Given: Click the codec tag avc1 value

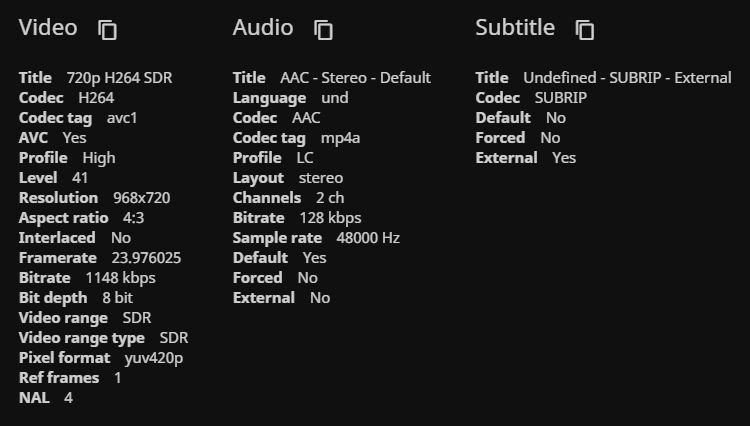Looking at the screenshot, I should 122,118.
